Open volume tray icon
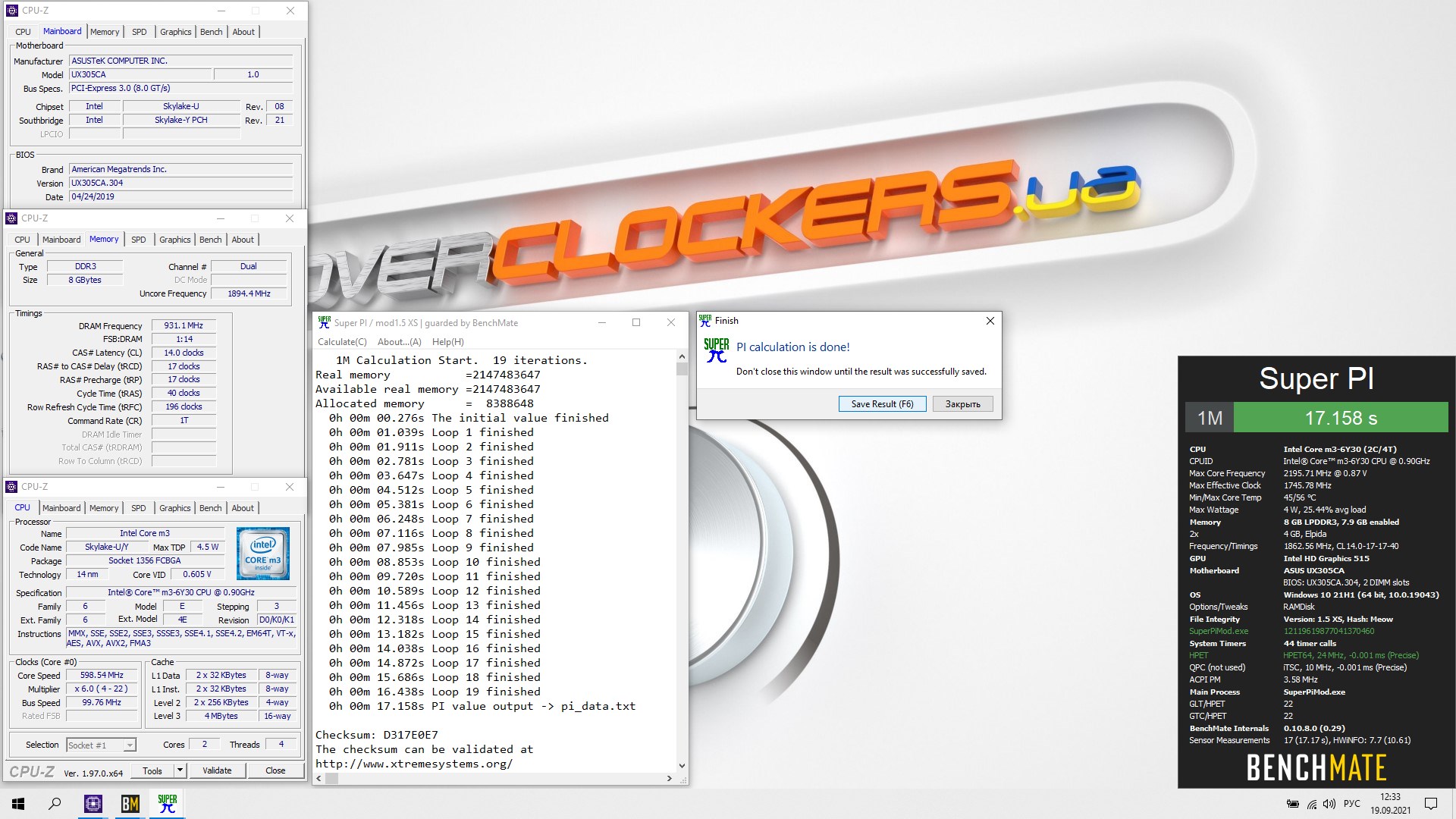Image resolution: width=1456 pixels, height=819 pixels. click(1329, 804)
